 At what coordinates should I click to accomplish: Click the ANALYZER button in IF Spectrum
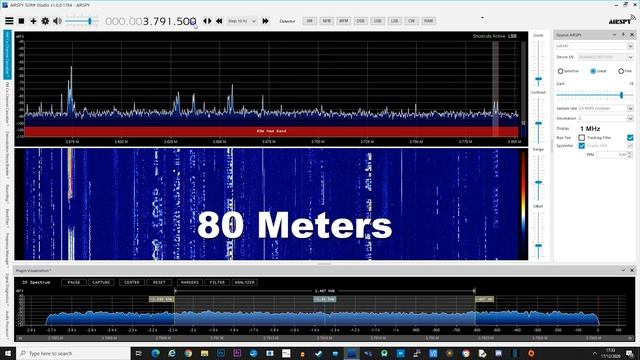pyautogui.click(x=244, y=282)
